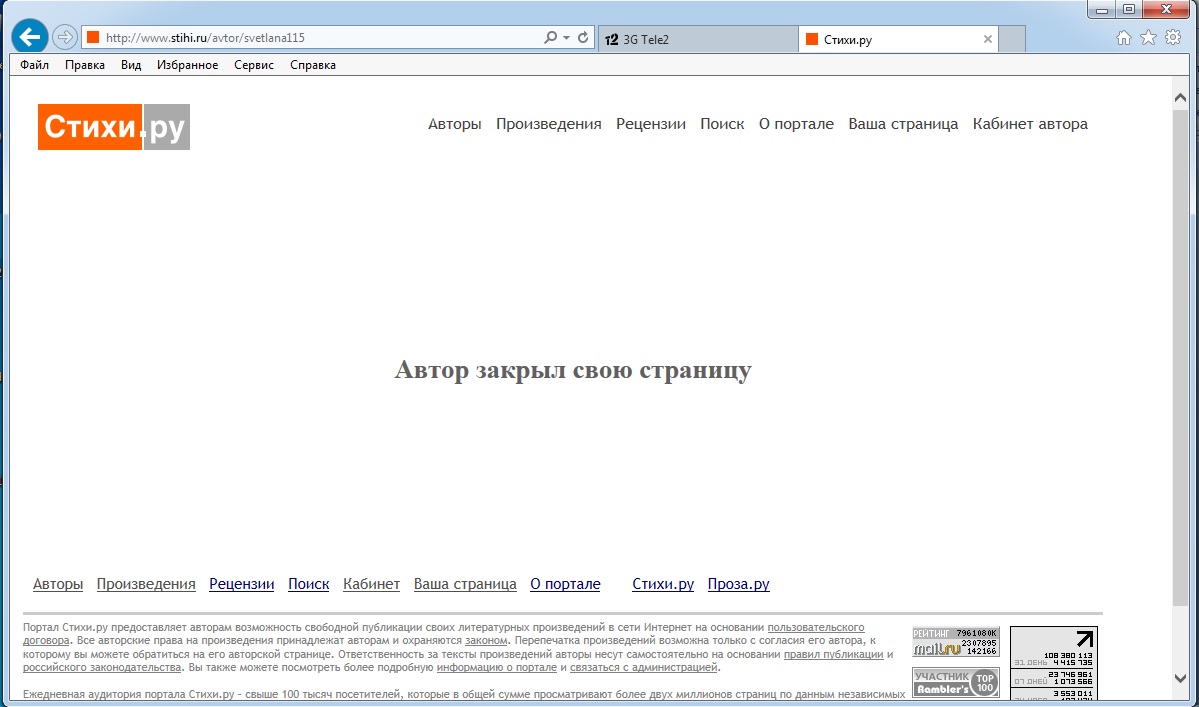Click the search magnifier icon in address bar
Screen dimensions: 1199x707
click(550, 38)
